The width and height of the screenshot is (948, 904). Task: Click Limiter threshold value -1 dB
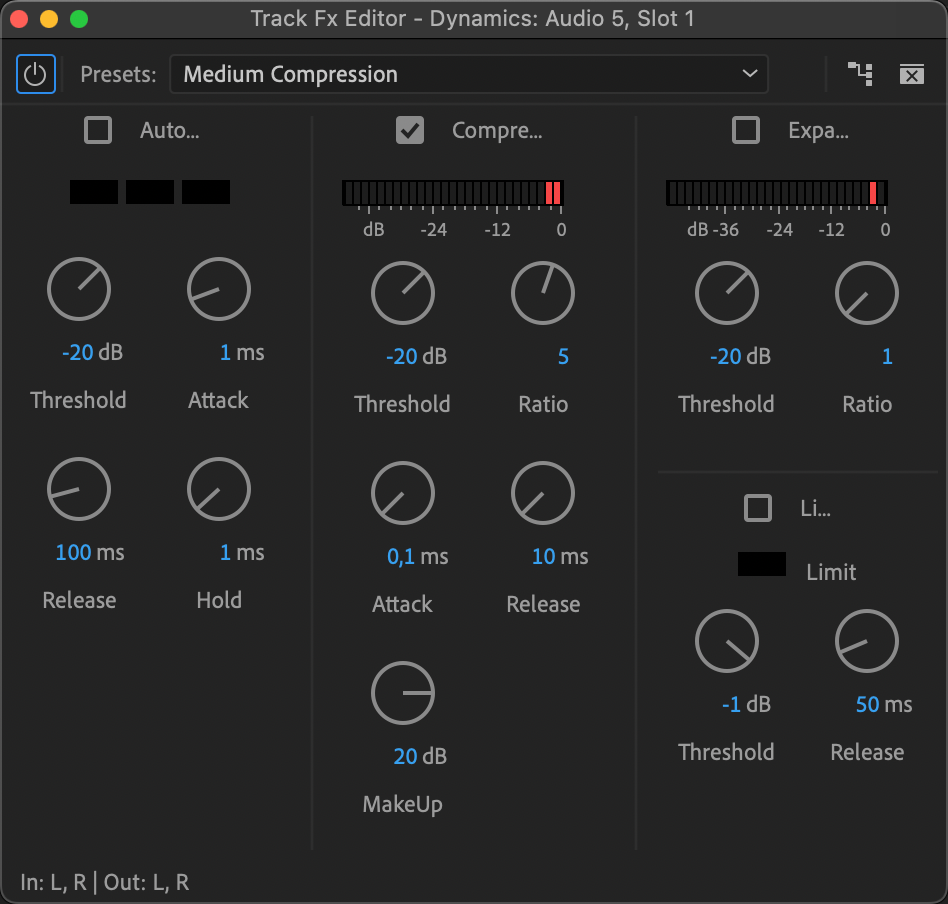746,704
